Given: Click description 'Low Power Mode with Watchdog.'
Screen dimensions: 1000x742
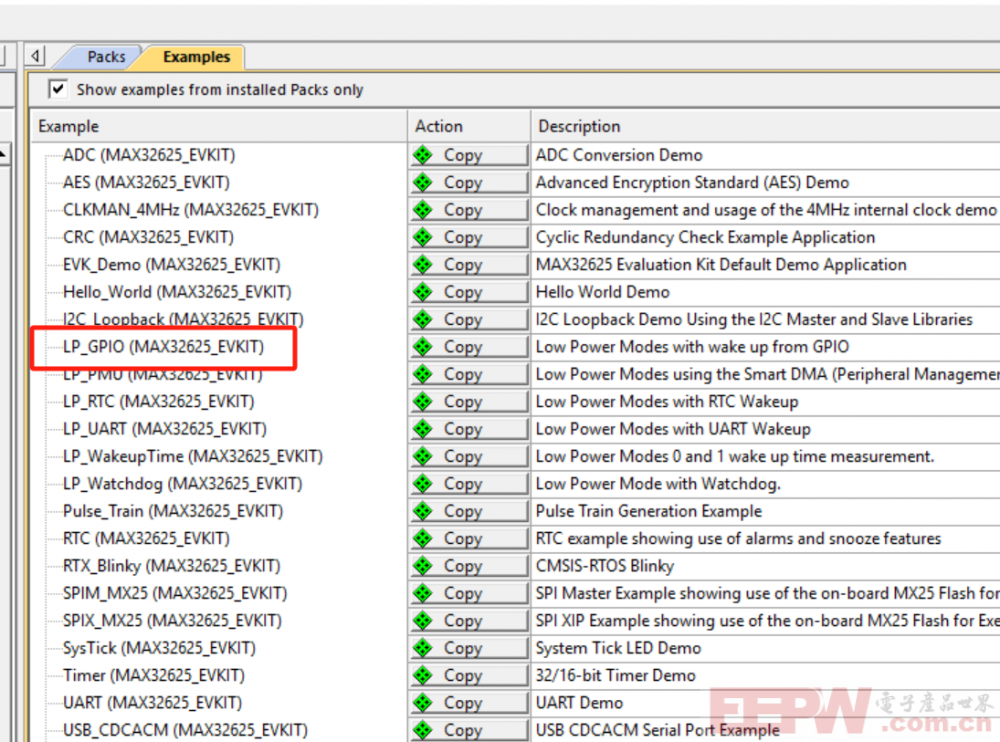Looking at the screenshot, I should 658,484.
